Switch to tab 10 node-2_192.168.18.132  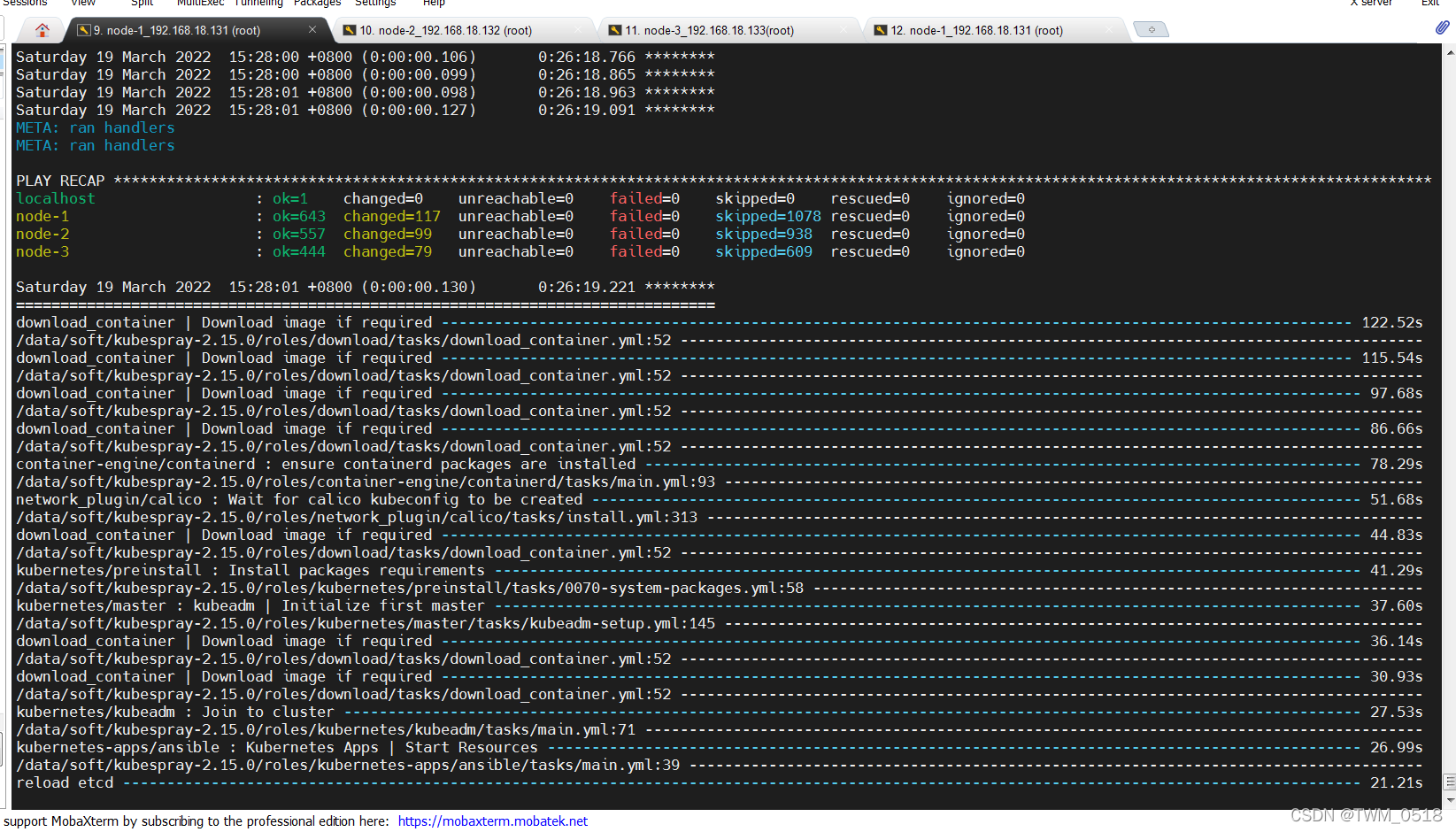445,31
